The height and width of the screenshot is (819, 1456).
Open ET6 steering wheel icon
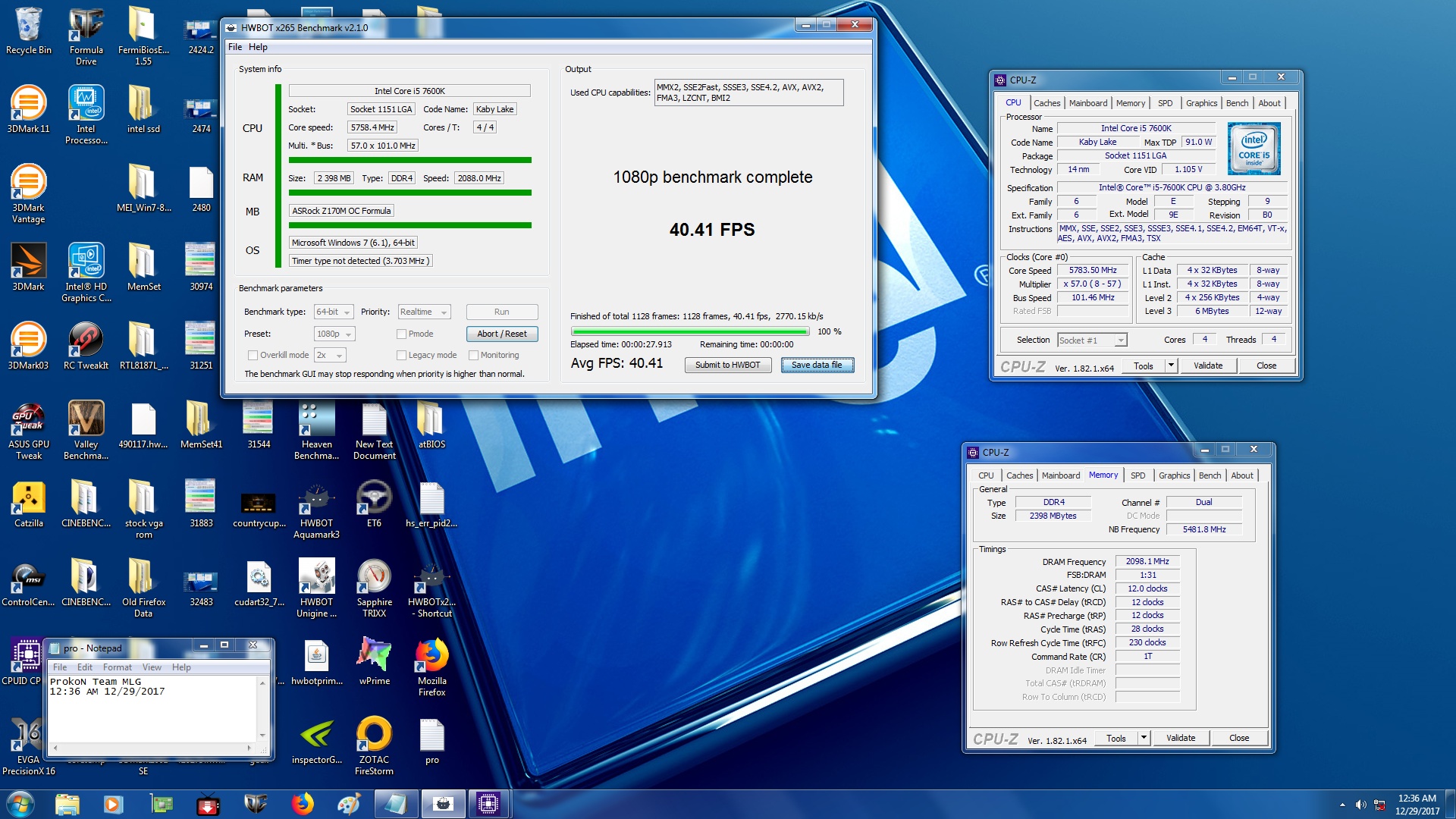374,504
